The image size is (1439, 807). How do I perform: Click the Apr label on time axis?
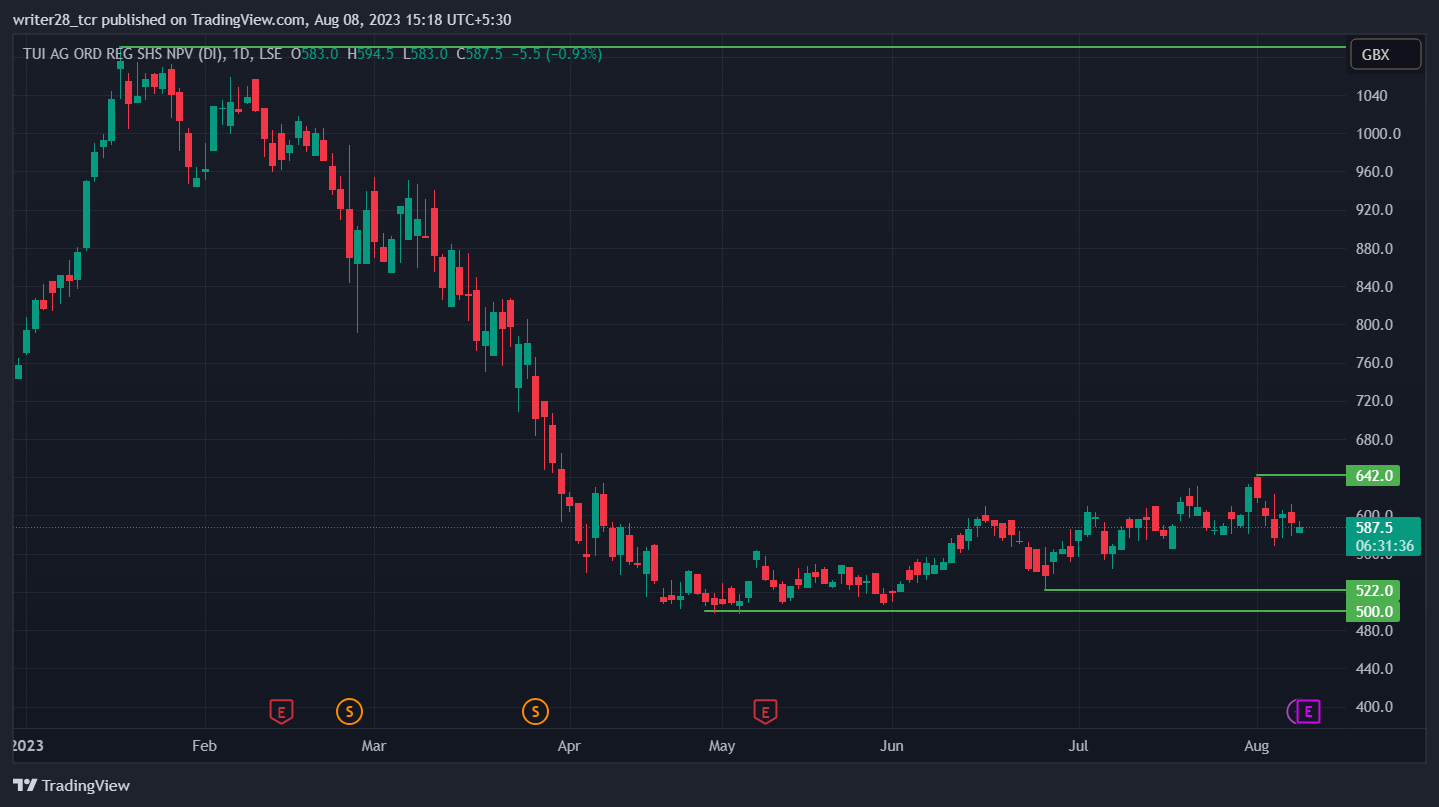click(x=569, y=746)
